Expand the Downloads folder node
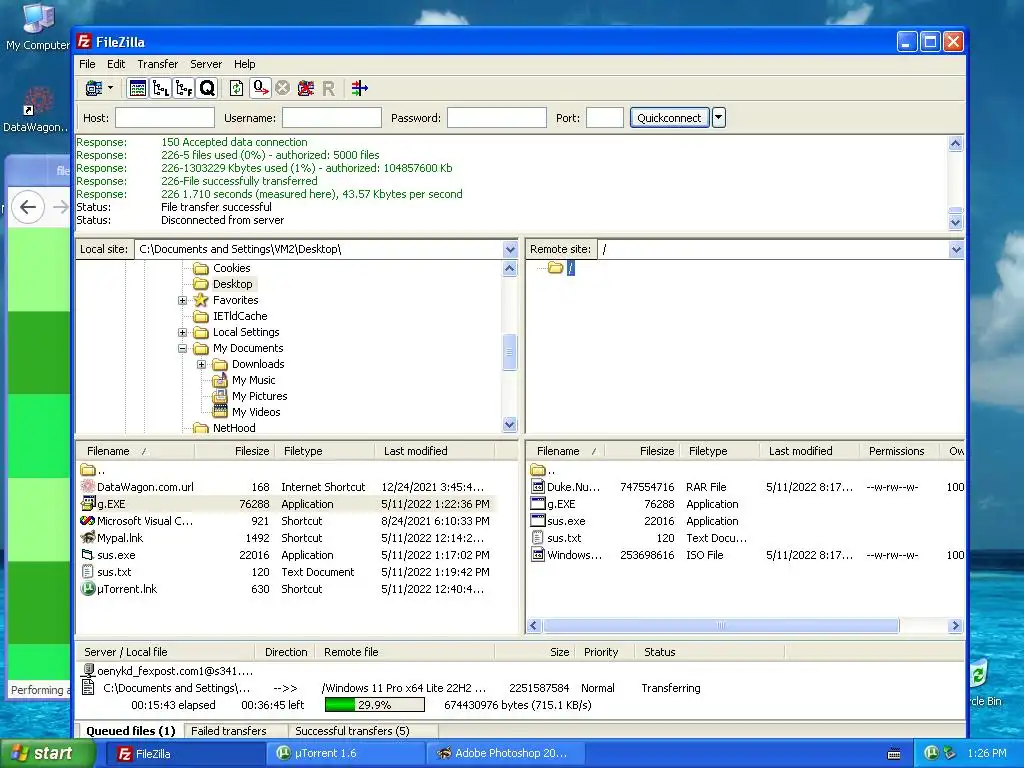 [201, 364]
